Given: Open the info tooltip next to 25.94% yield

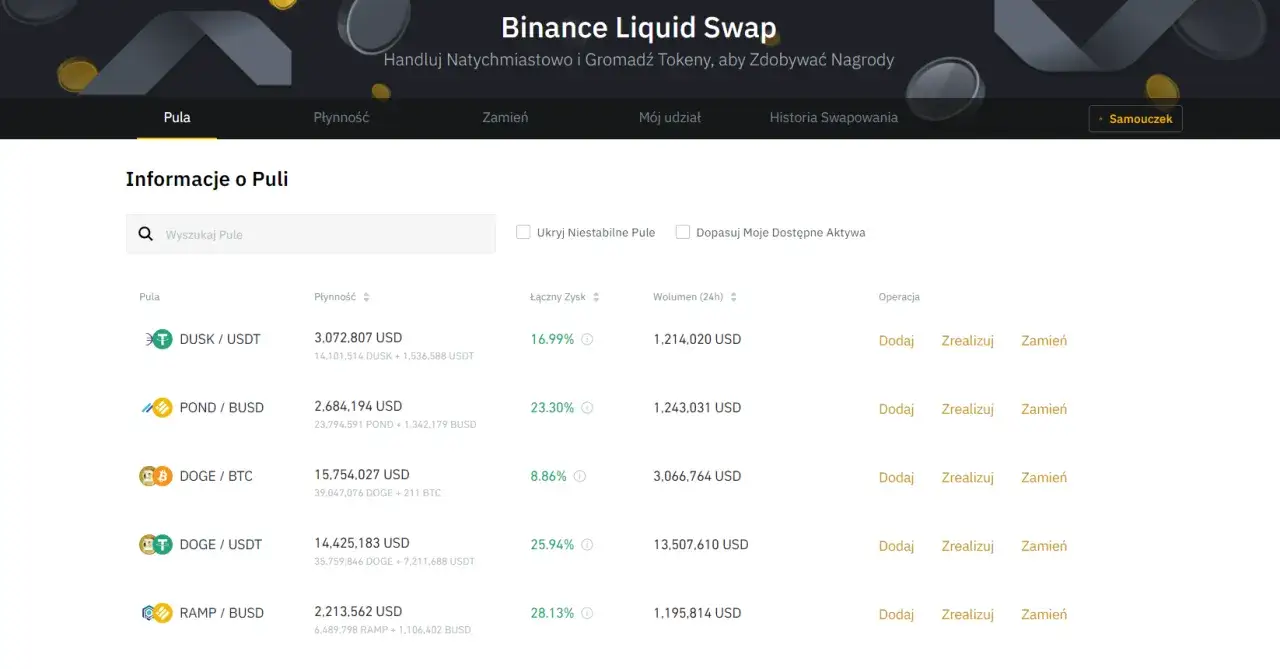Looking at the screenshot, I should coord(587,545).
